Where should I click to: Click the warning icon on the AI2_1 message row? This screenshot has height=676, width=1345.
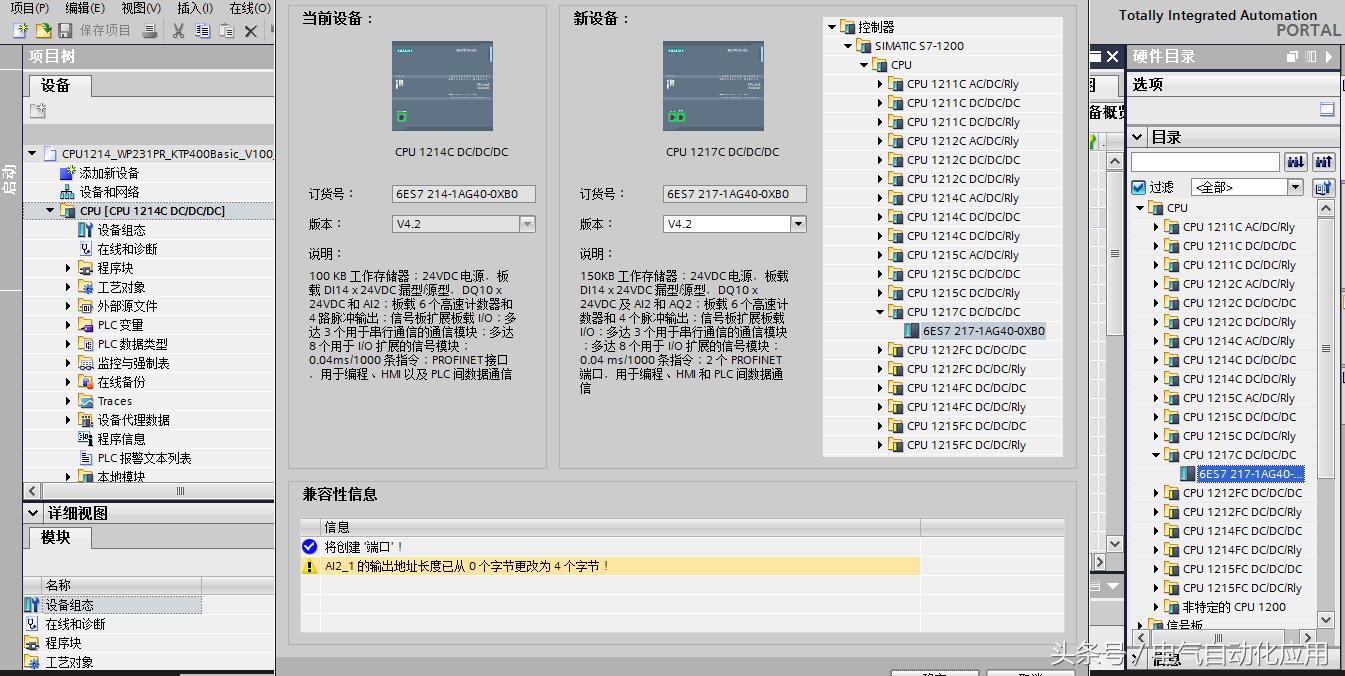pos(310,567)
